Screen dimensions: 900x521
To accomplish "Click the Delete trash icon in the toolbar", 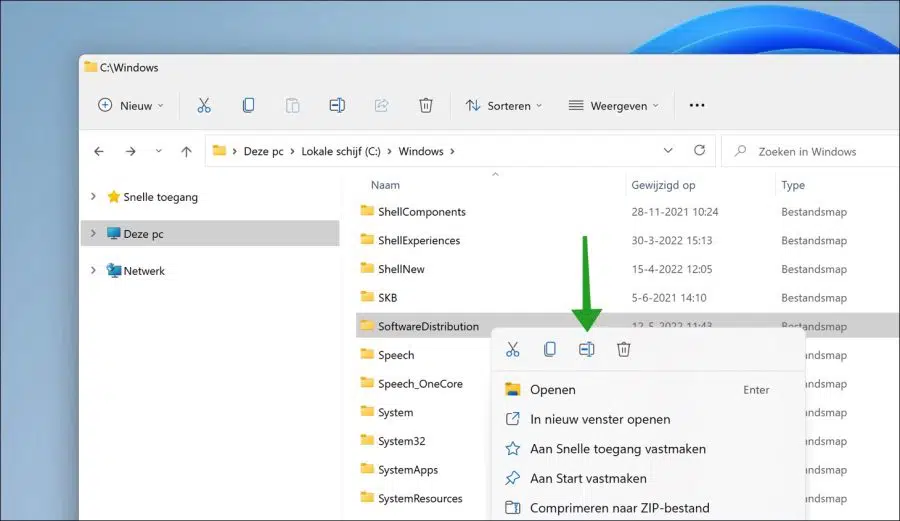I will click(426, 106).
